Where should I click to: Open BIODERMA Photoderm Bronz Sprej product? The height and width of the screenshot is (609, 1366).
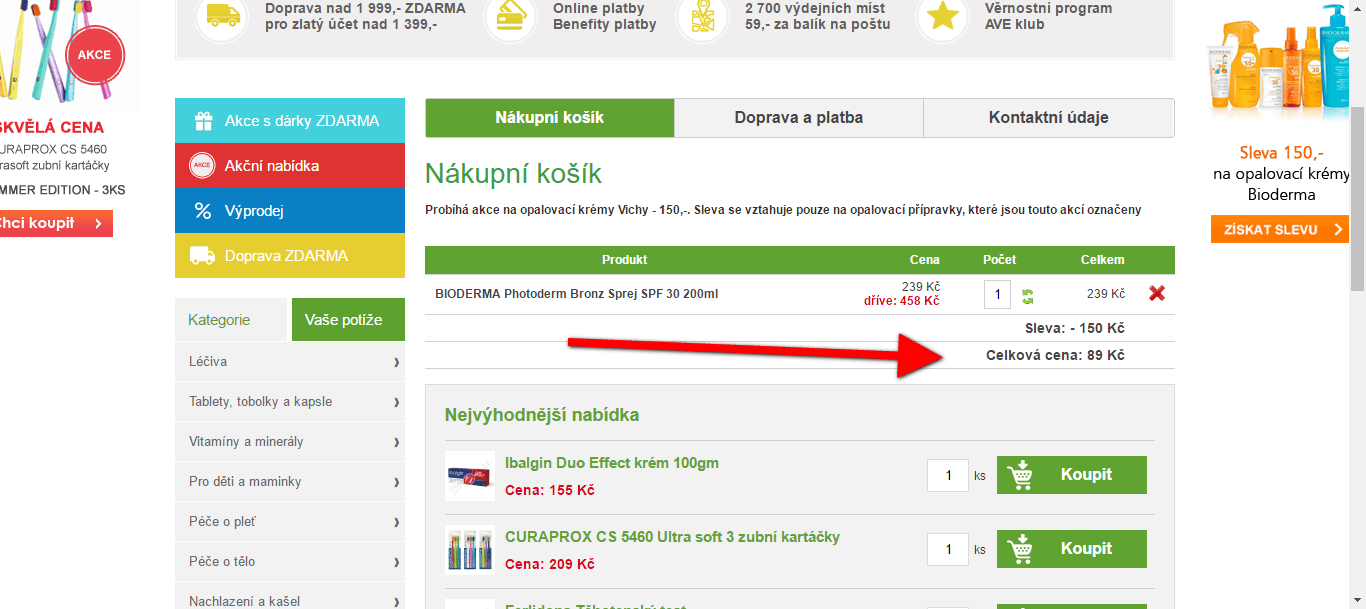click(x=576, y=294)
